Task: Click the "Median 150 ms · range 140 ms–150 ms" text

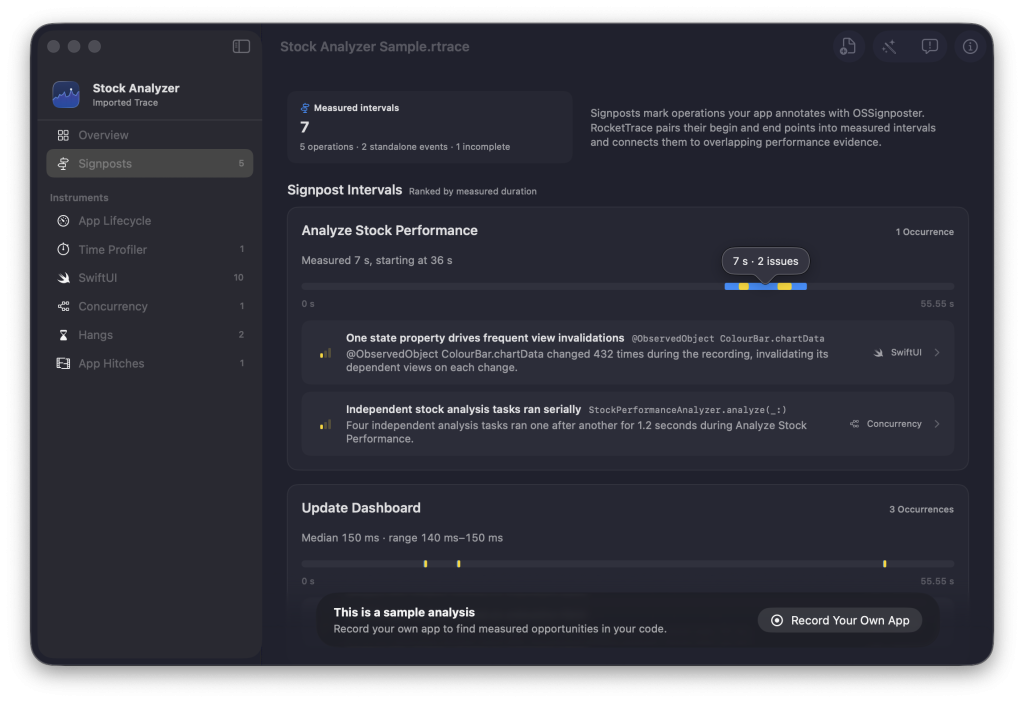Action: click(402, 538)
